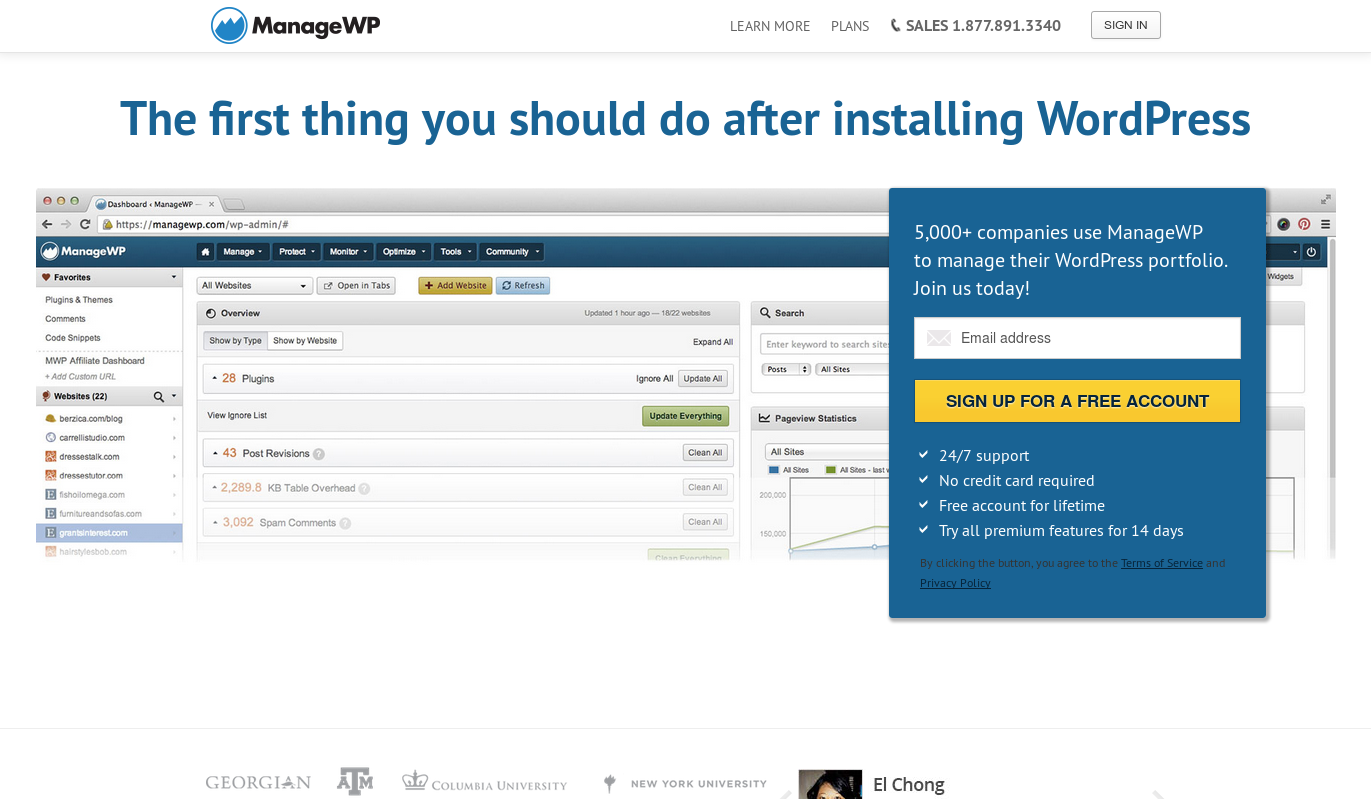
Task: Select the Show by Website toggle
Action: pyautogui.click(x=305, y=341)
